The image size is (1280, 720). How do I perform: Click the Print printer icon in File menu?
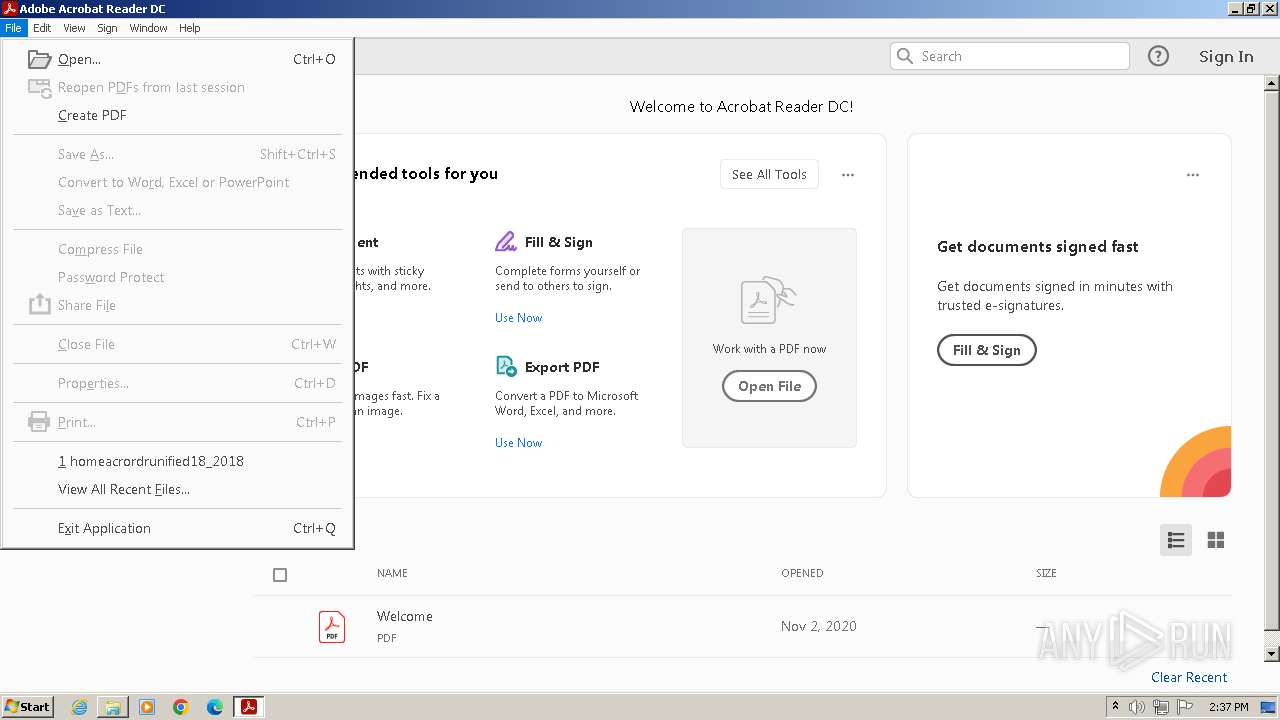(39, 422)
